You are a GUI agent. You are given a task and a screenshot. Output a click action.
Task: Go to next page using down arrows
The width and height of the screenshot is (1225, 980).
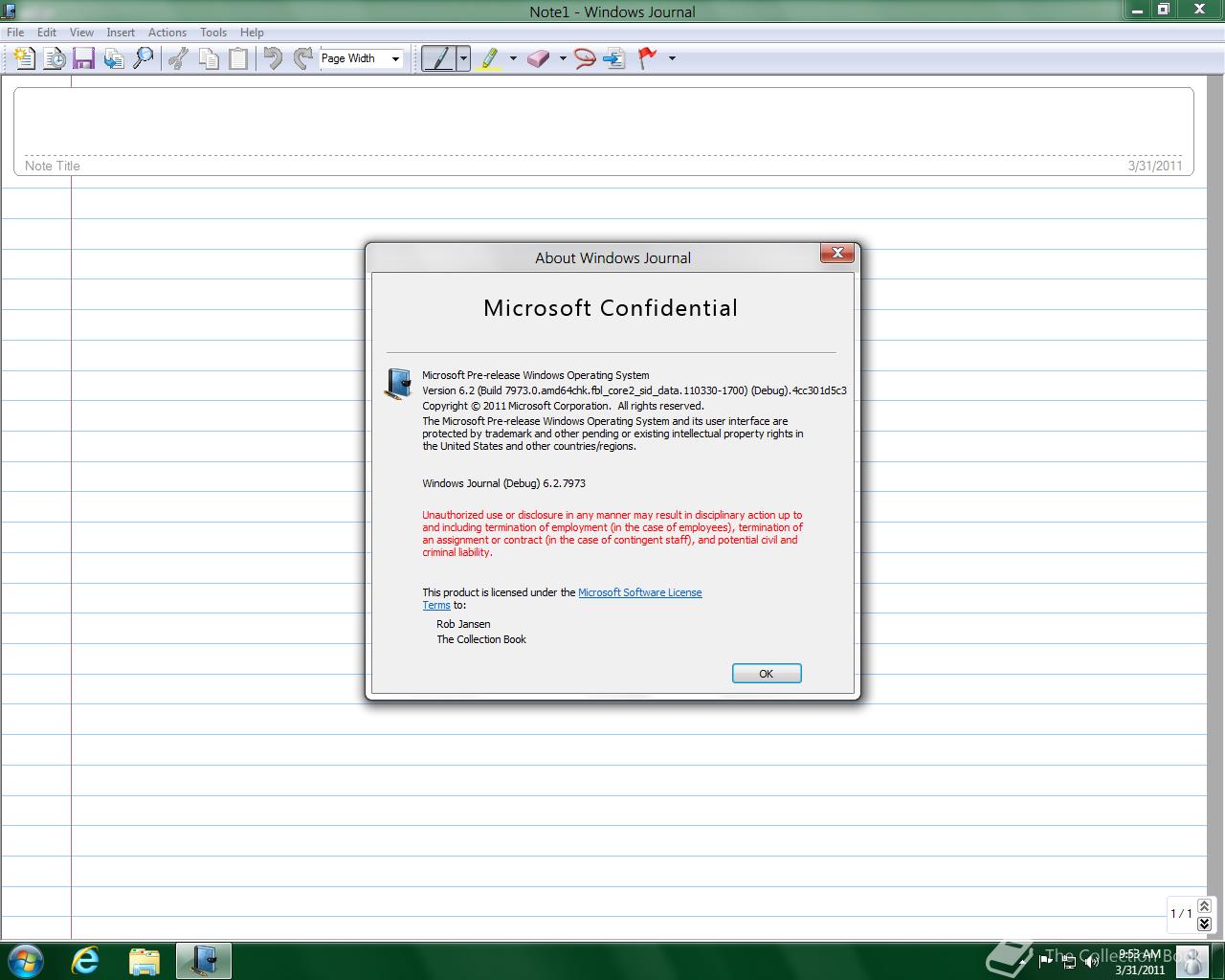coord(1205,924)
